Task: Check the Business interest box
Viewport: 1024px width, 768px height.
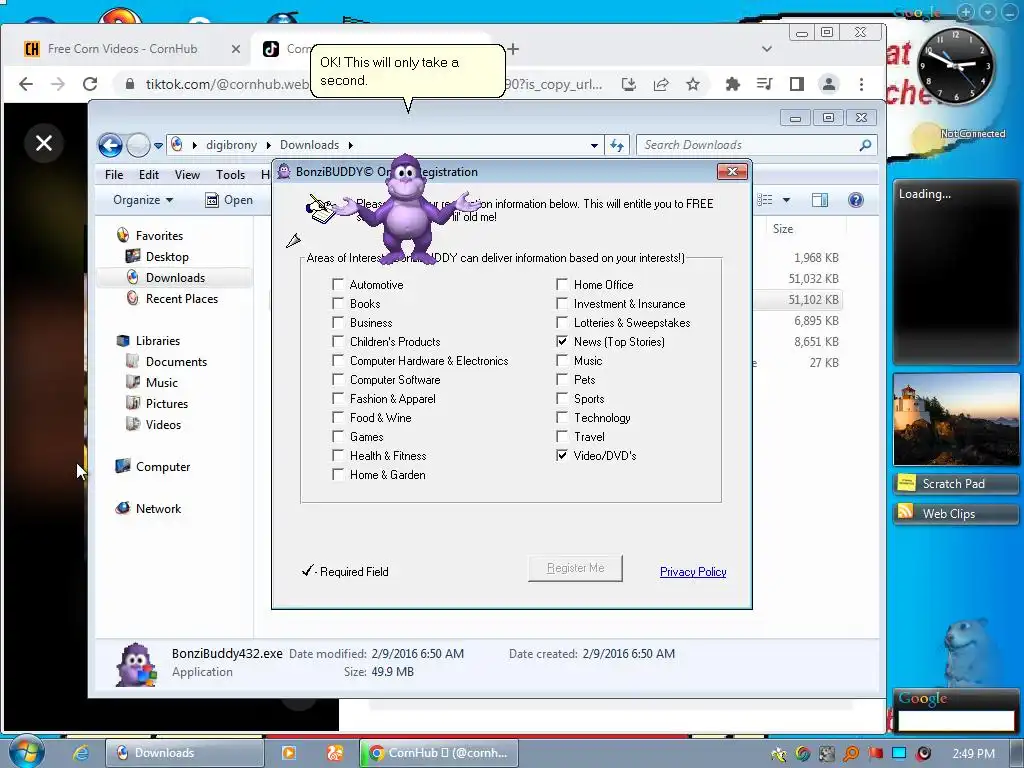Action: [x=338, y=322]
